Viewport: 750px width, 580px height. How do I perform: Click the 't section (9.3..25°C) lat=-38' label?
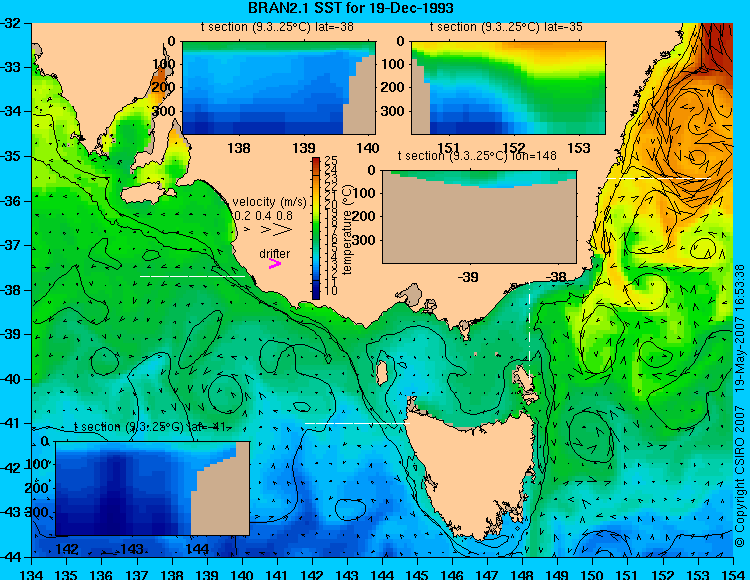pyautogui.click(x=277, y=27)
